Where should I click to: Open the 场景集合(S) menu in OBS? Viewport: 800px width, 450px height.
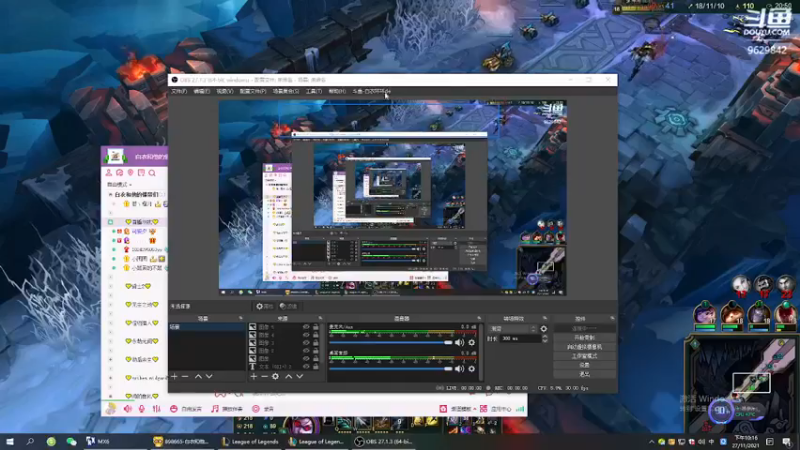[x=286, y=91]
